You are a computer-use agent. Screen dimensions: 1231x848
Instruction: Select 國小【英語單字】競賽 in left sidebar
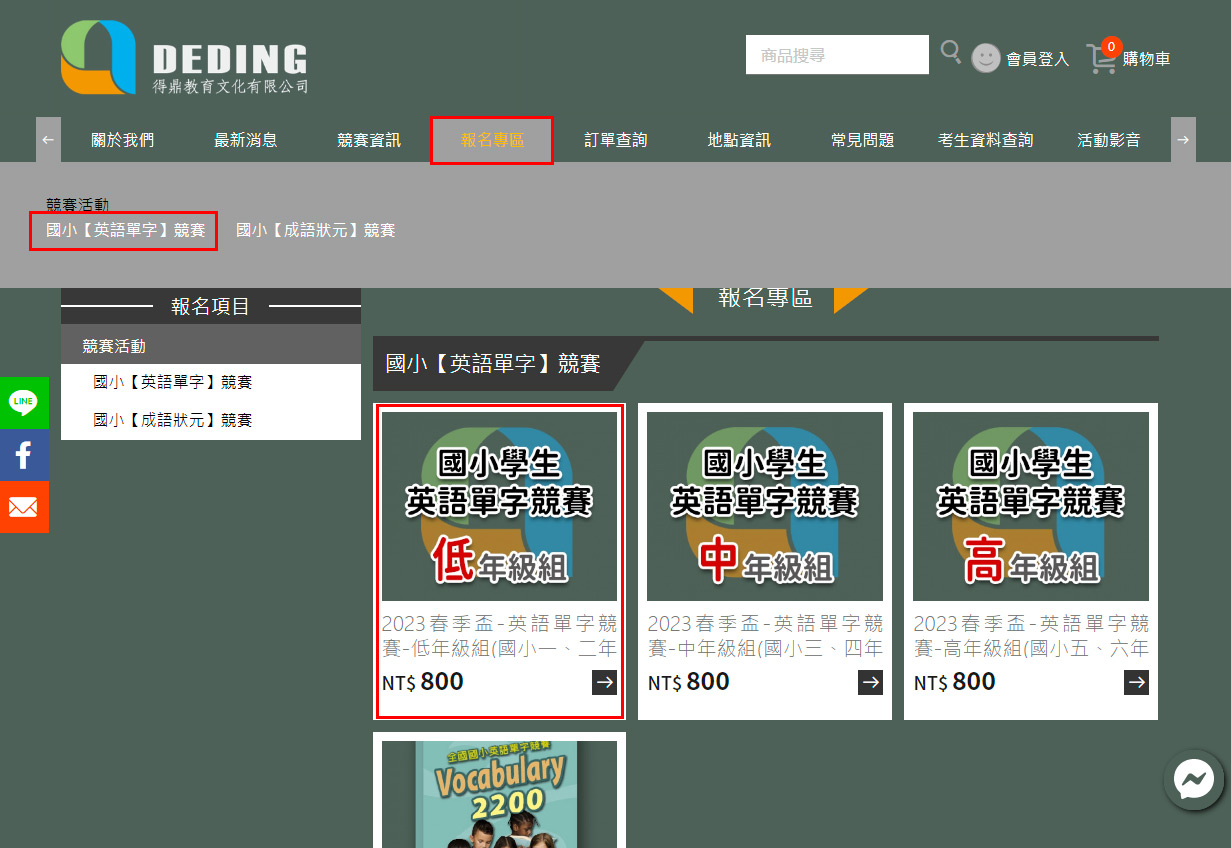[x=172, y=382]
